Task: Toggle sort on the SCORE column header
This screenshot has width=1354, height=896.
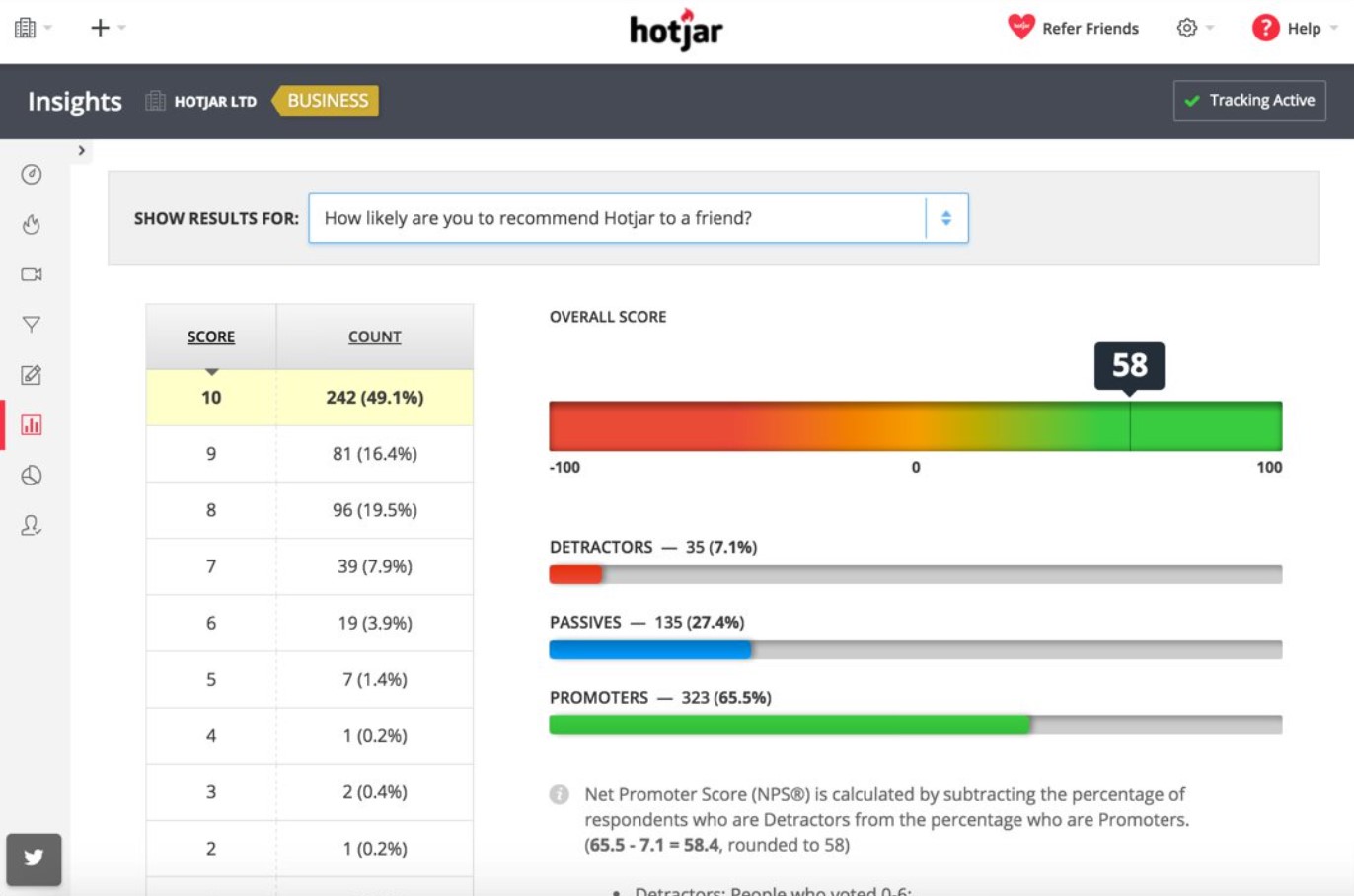Action: tap(210, 336)
